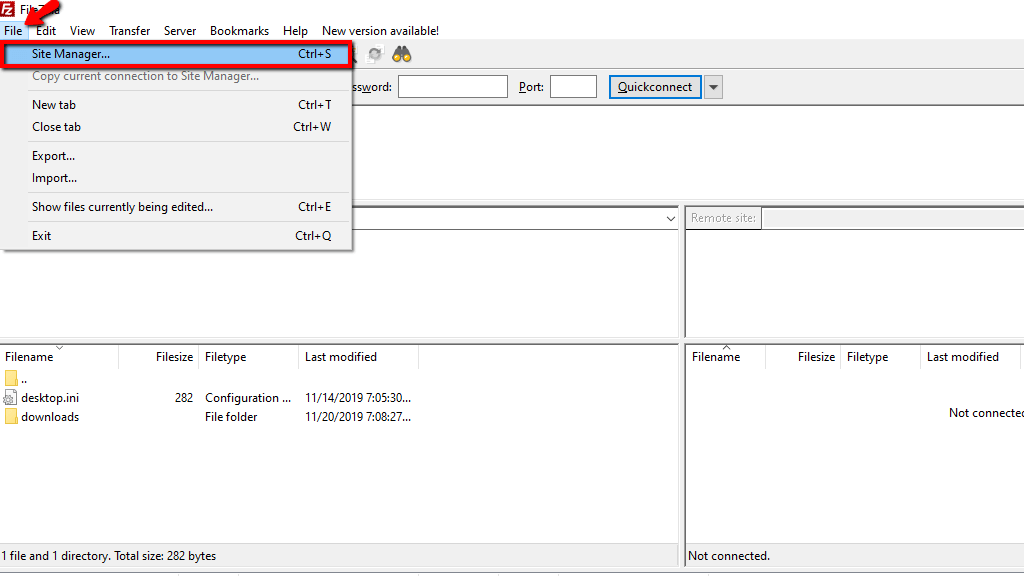Sort local files by Filename column
This screenshot has height=576, width=1024.
tap(59, 357)
